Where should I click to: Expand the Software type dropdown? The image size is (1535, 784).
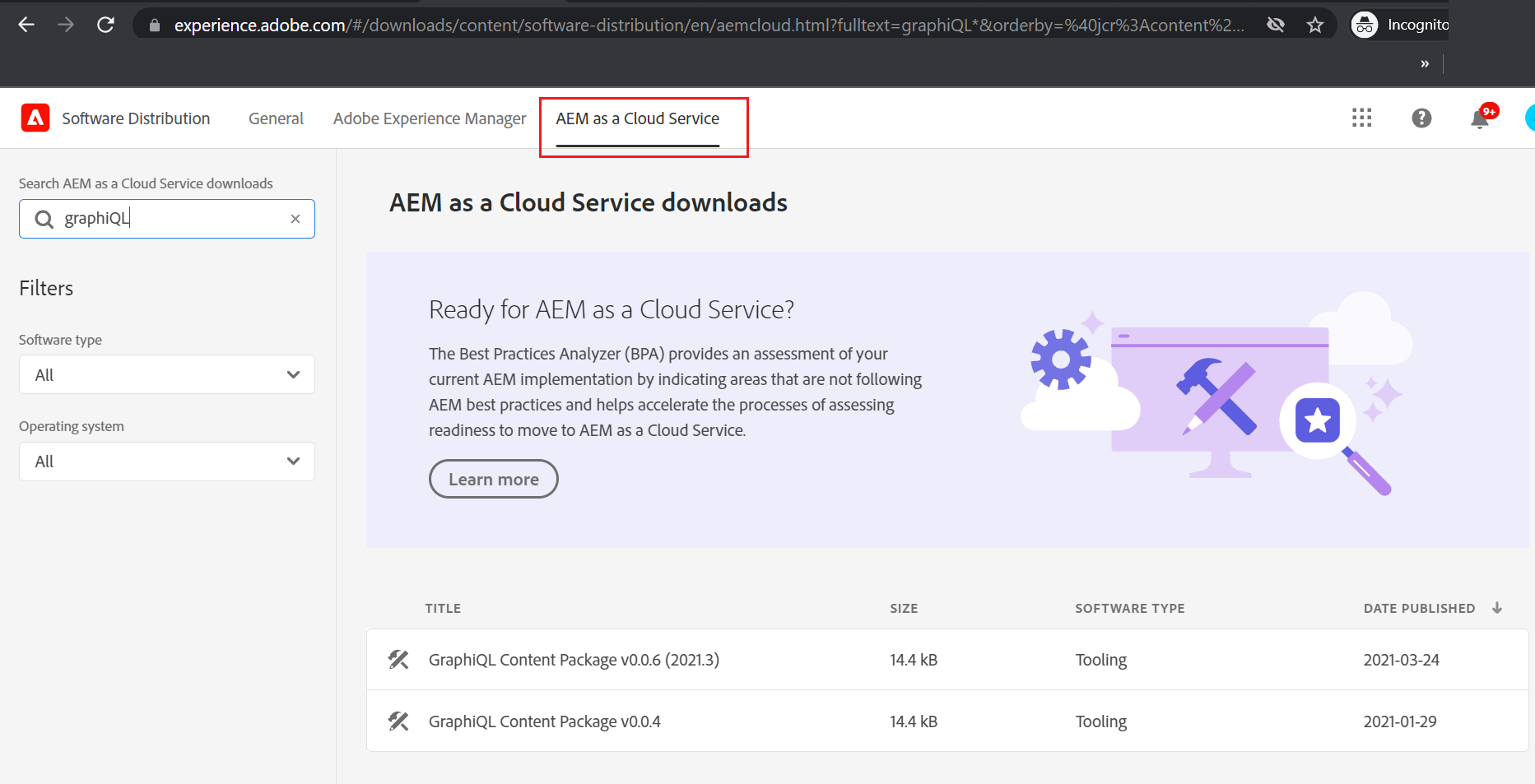click(x=167, y=375)
